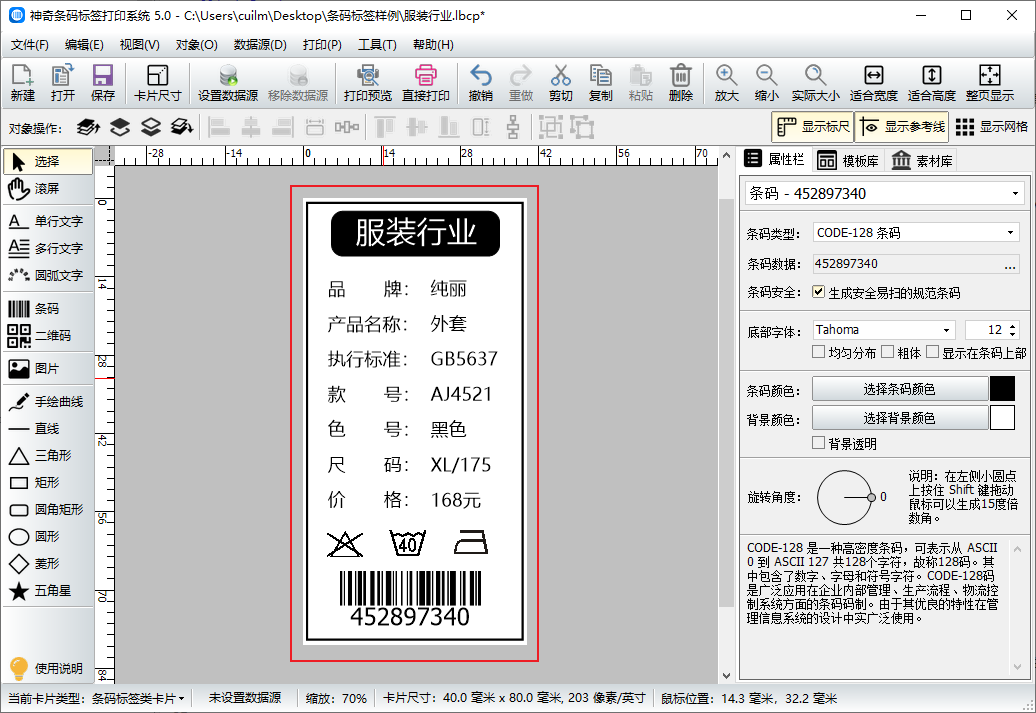This screenshot has width=1036, height=713.
Task: Pick the 菱形 diamond shape tool
Action: (48, 564)
